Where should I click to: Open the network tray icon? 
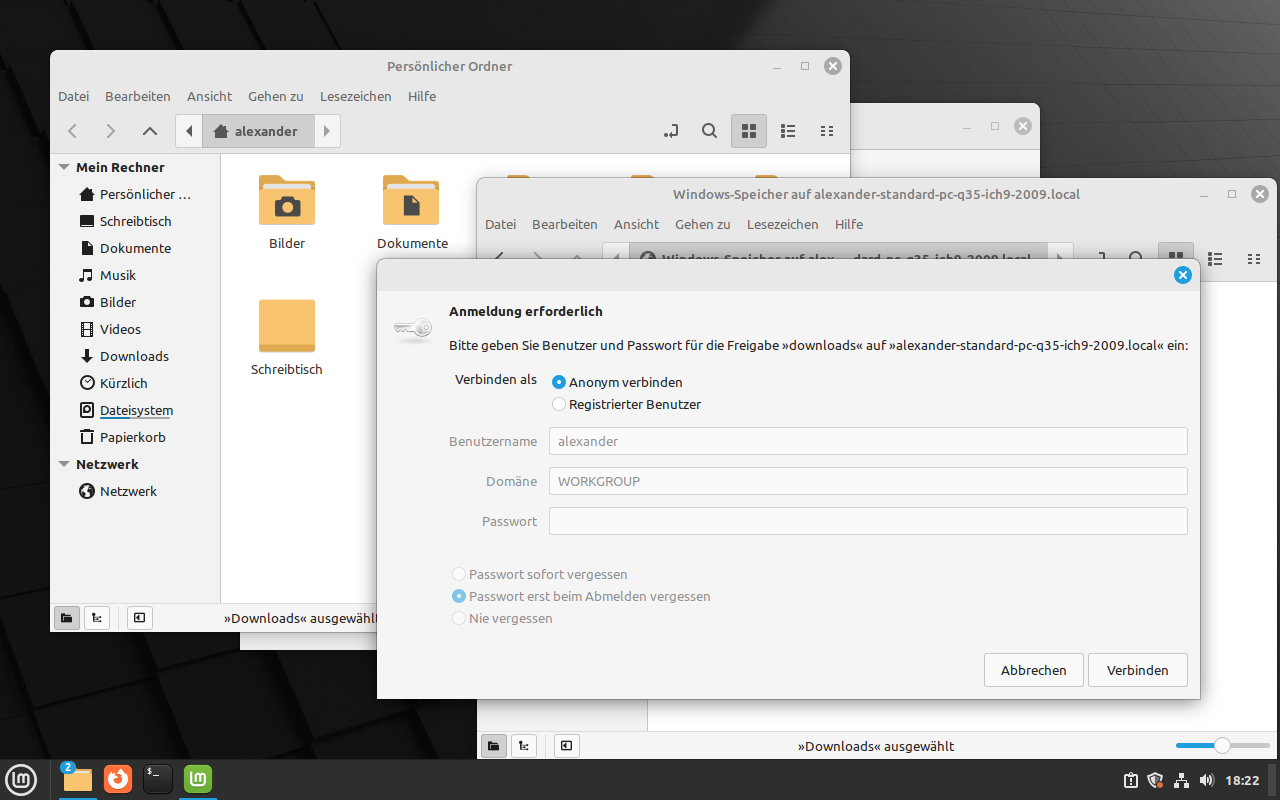[x=1181, y=780]
